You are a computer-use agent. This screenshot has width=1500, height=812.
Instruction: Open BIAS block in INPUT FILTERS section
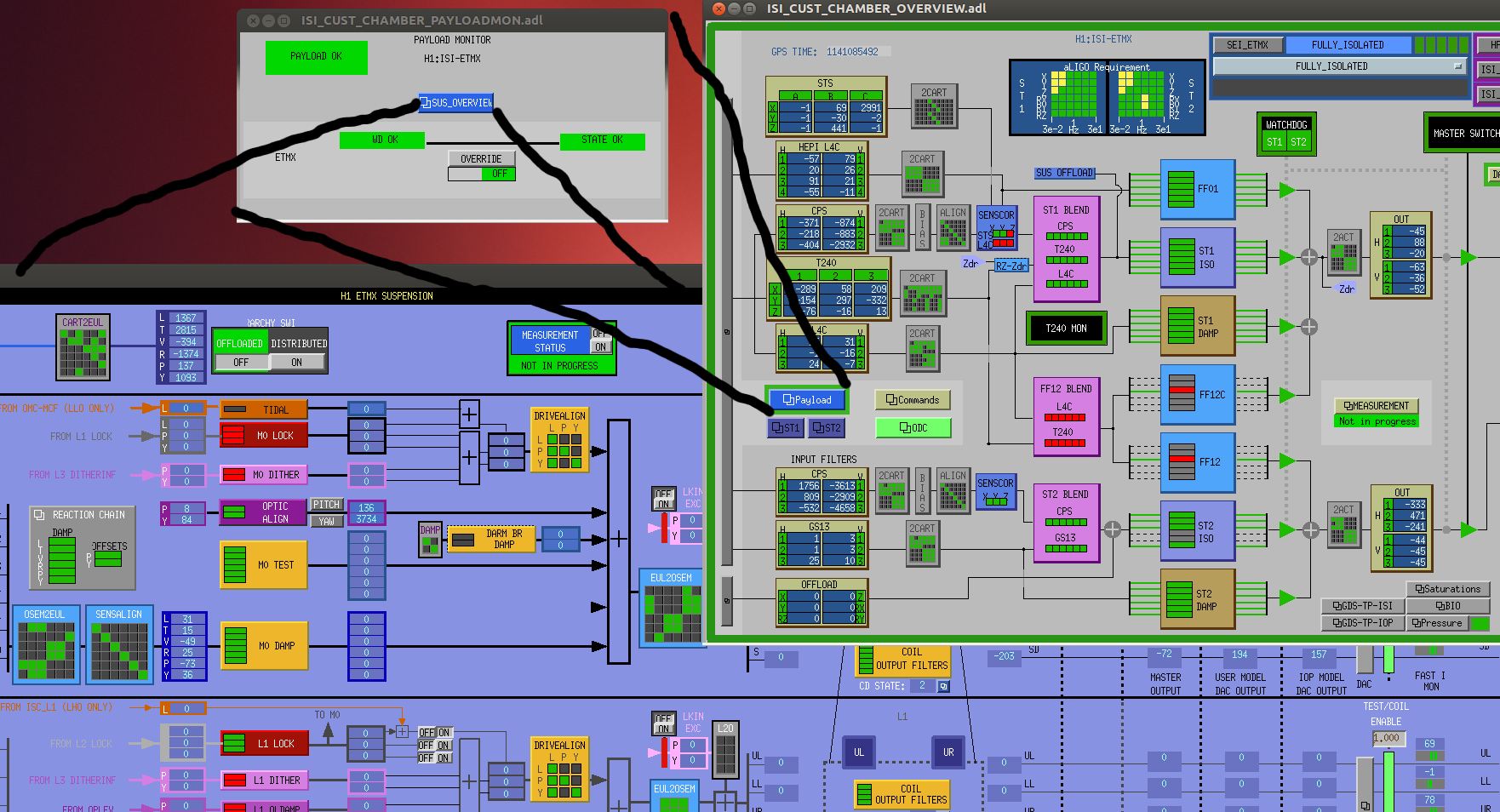pyautogui.click(x=922, y=490)
